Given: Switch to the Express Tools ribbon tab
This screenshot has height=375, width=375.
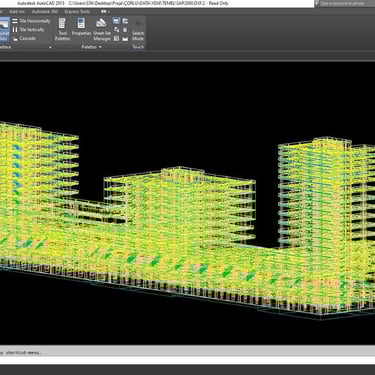Looking at the screenshot, I should tap(77, 11).
